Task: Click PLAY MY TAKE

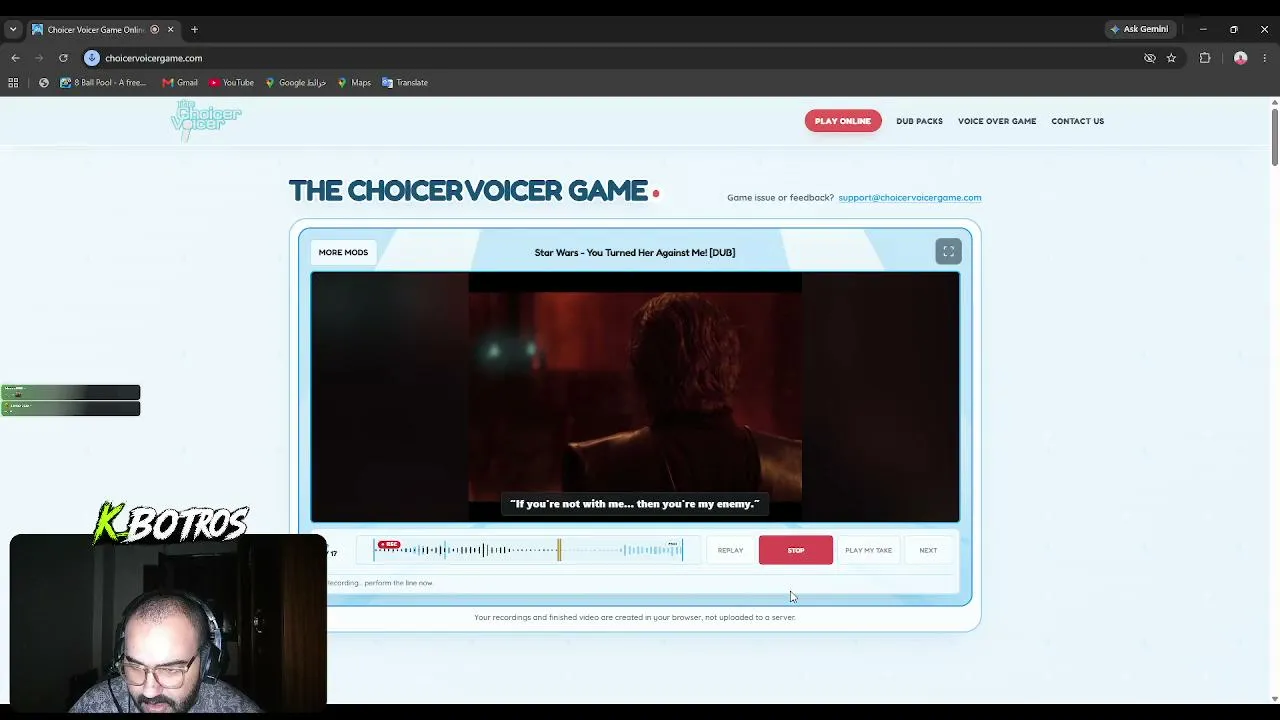Action: (x=868, y=550)
